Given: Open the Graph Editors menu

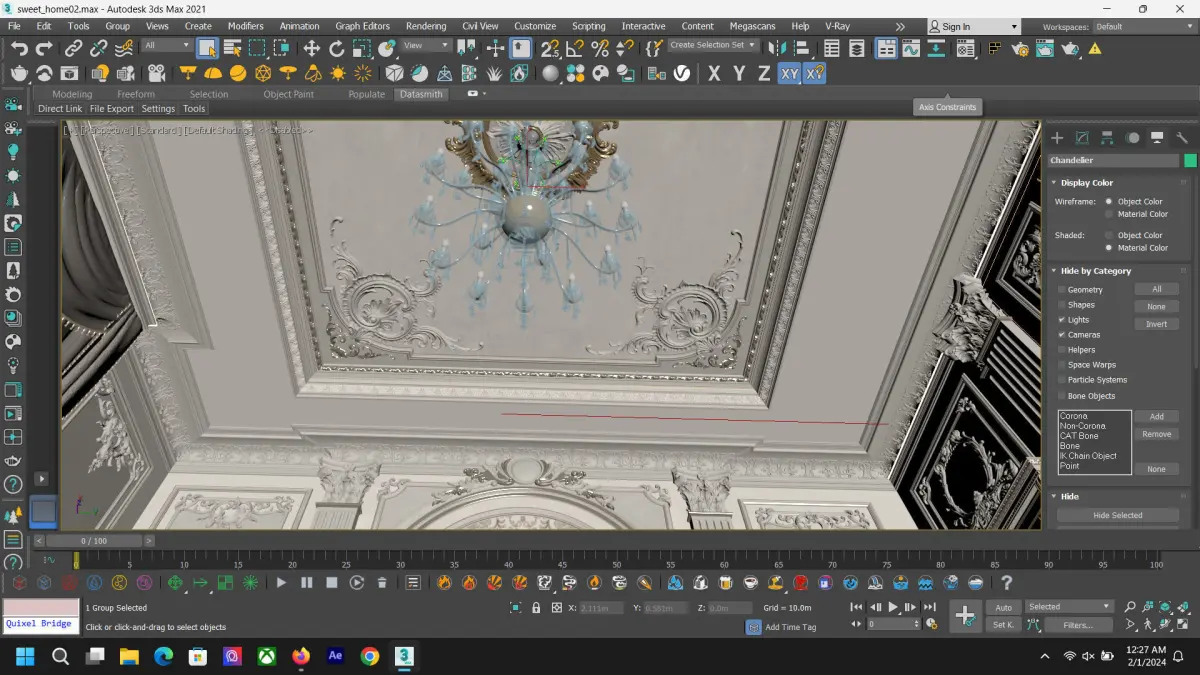Looking at the screenshot, I should pyautogui.click(x=362, y=26).
